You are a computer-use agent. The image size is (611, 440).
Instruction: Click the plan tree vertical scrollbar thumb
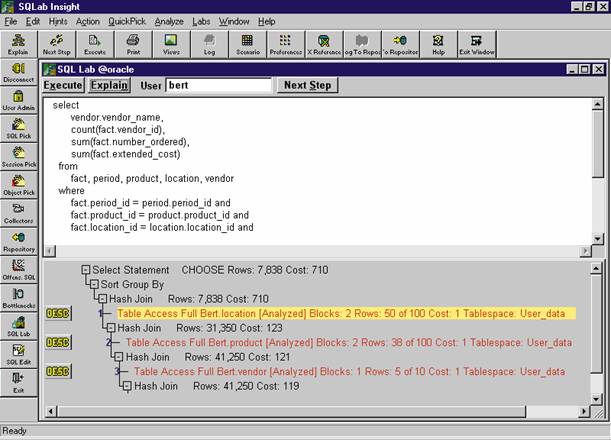596,323
